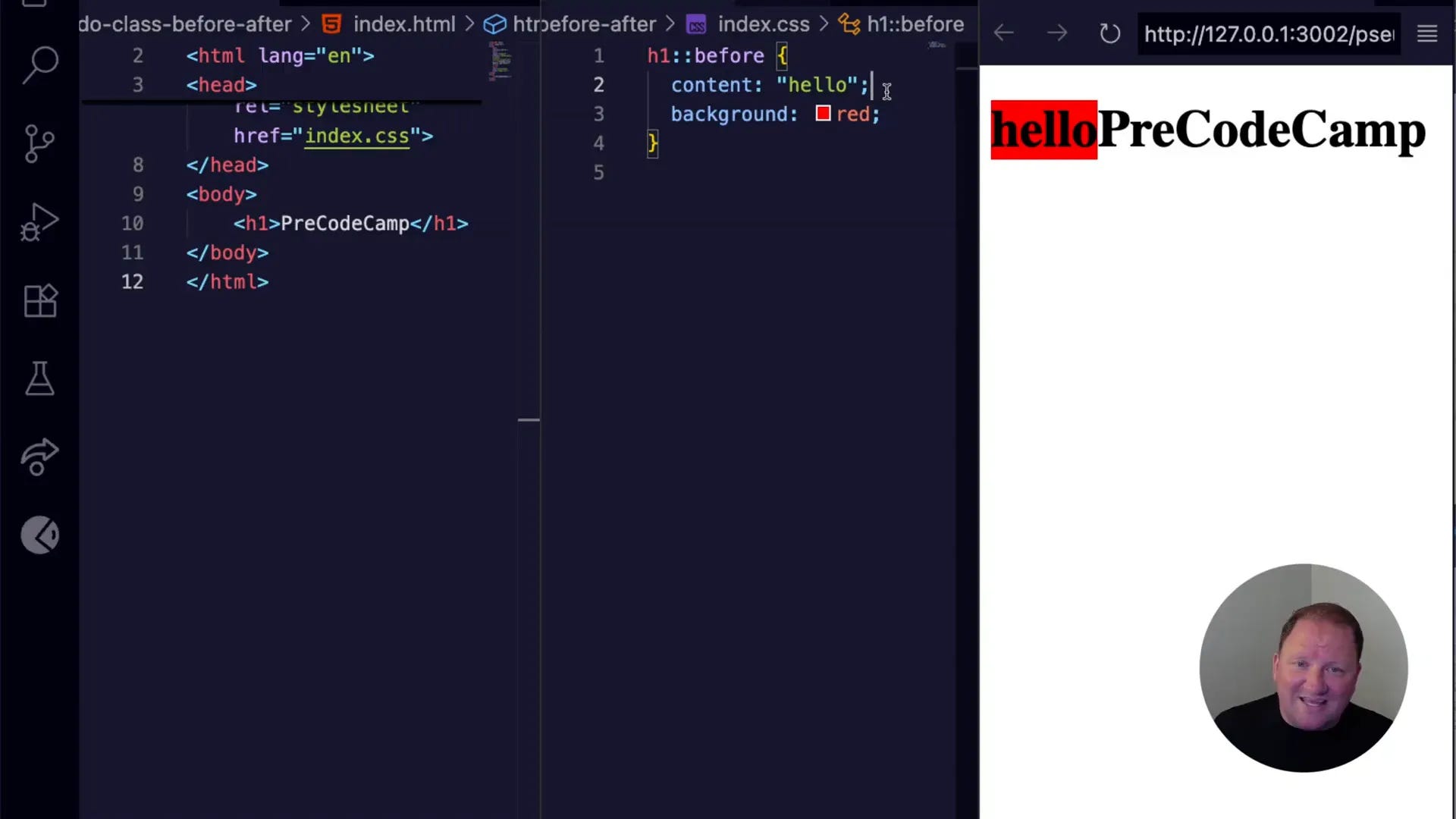
Task: Click line number 12 in HTML editor
Action: [132, 282]
